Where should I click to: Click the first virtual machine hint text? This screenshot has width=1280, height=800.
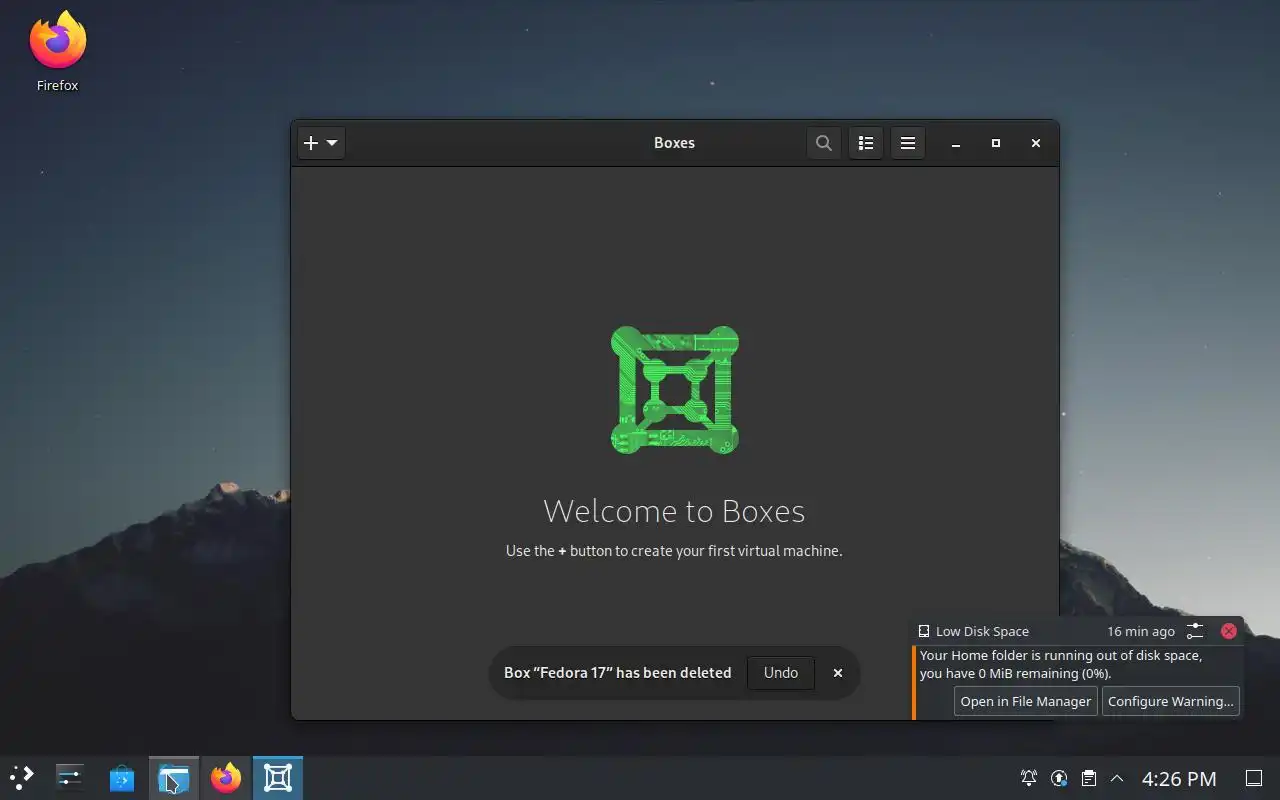(x=674, y=551)
